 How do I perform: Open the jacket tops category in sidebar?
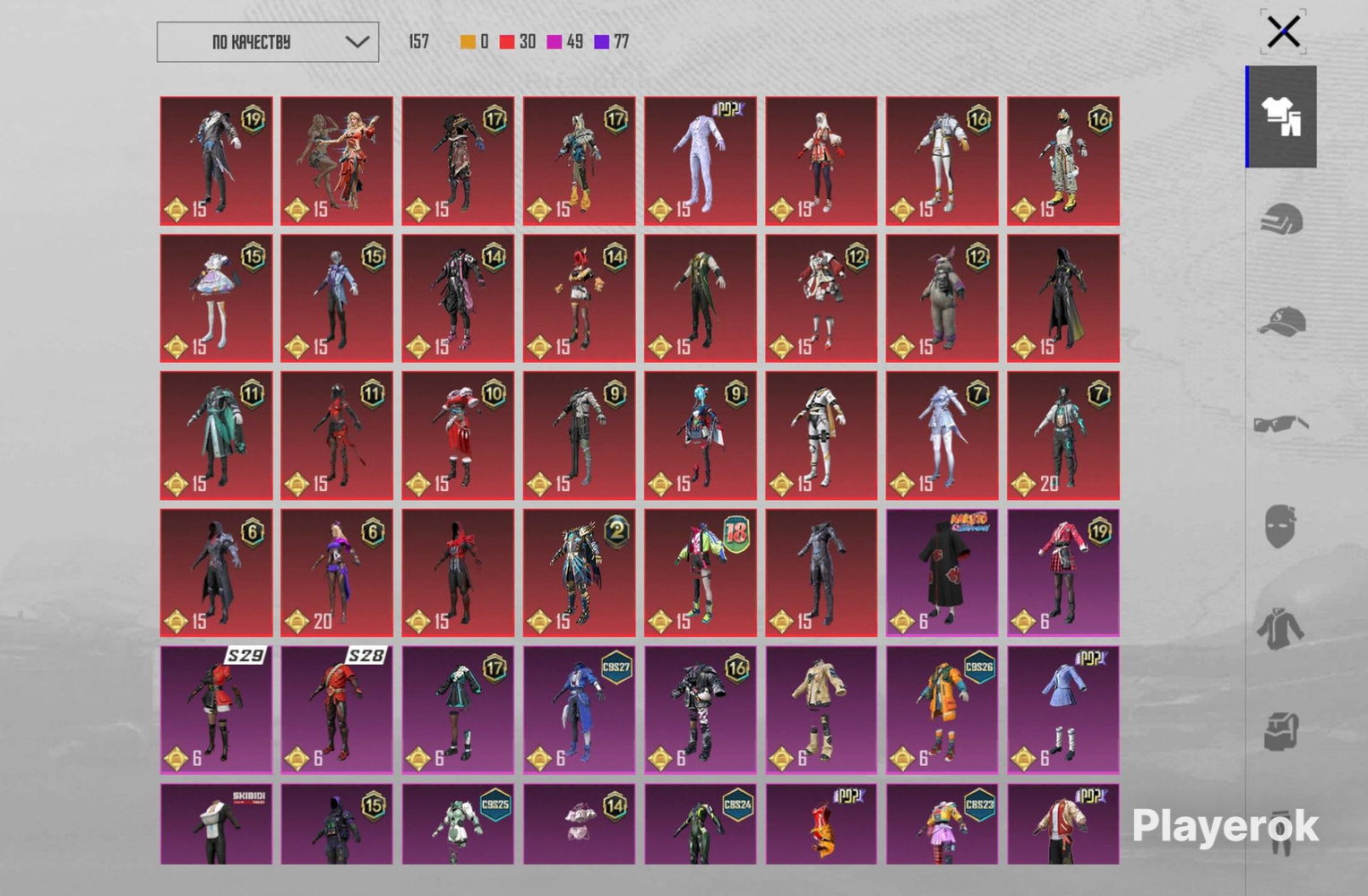pos(1281,627)
